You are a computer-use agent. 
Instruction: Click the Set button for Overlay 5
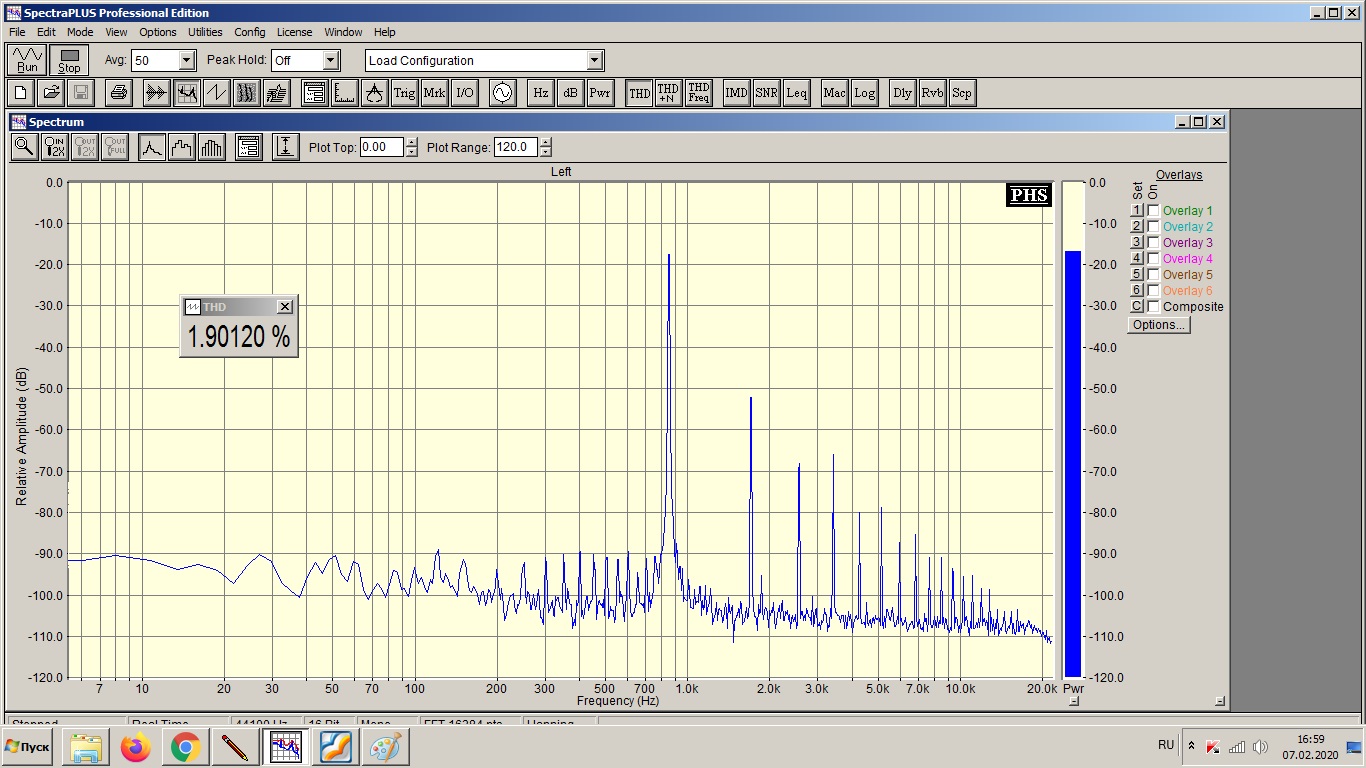coord(1137,275)
